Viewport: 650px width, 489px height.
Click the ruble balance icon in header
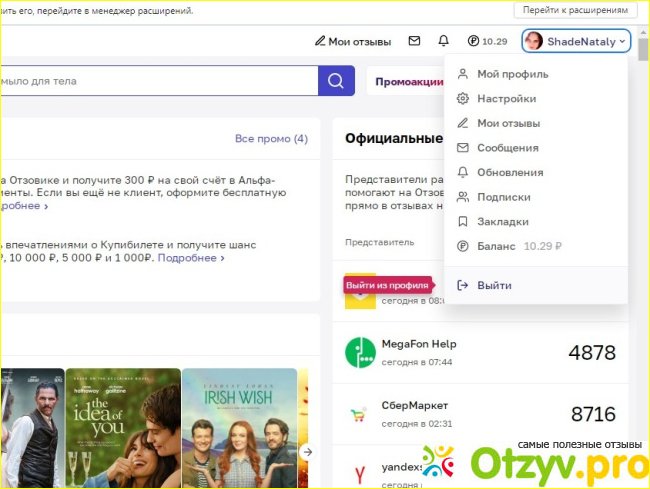point(473,41)
